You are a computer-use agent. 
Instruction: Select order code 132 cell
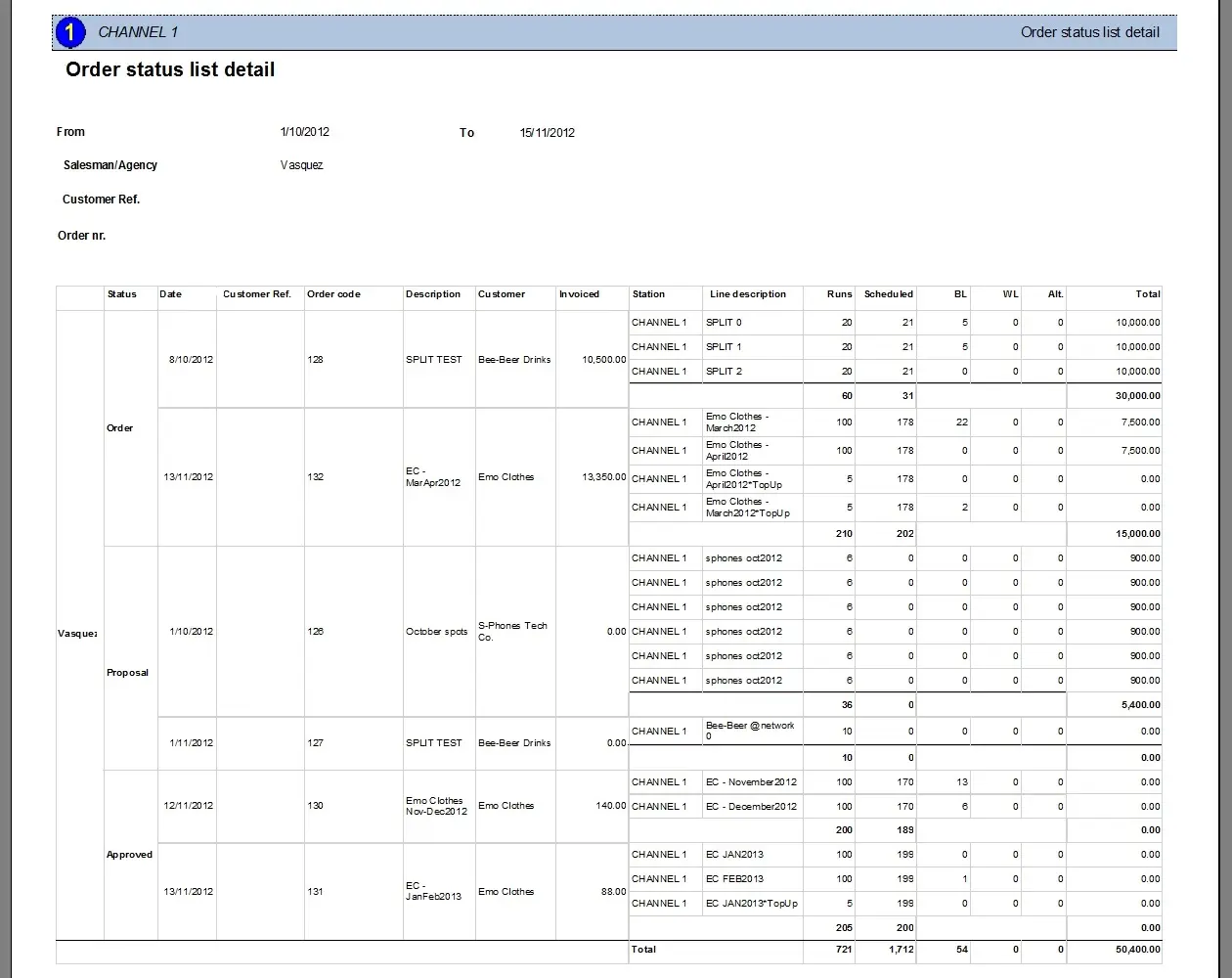316,477
